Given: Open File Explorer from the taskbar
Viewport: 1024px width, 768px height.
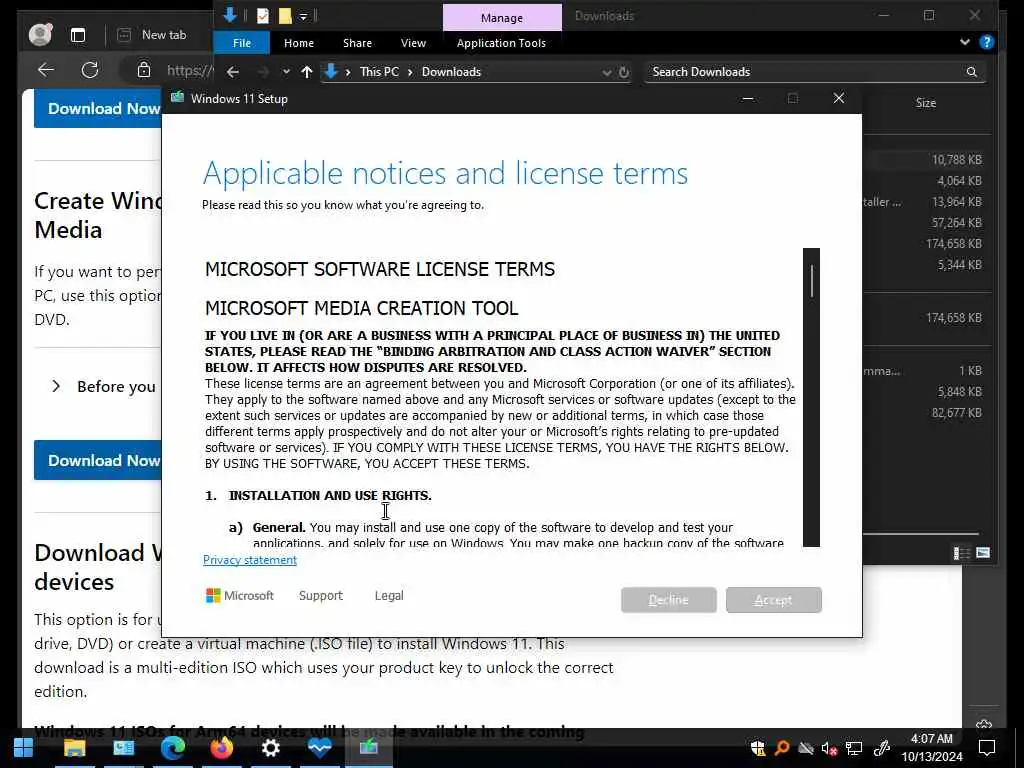Looking at the screenshot, I should (74, 747).
